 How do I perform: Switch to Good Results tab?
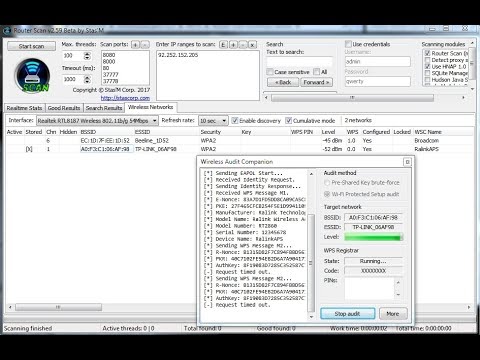64,108
